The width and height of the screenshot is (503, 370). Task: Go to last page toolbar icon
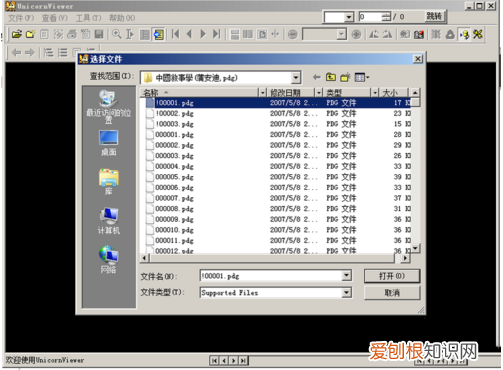tap(217, 34)
